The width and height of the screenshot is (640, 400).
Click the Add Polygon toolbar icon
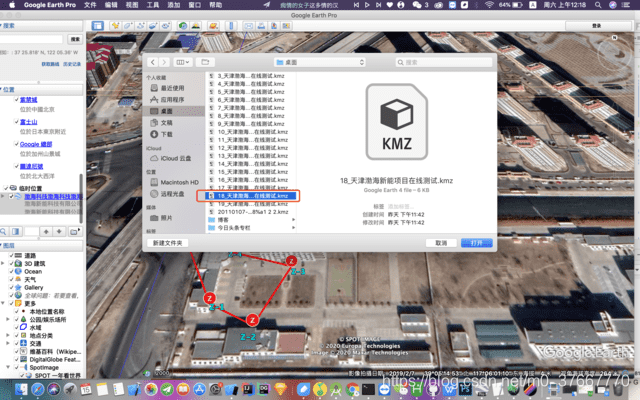click(128, 26)
